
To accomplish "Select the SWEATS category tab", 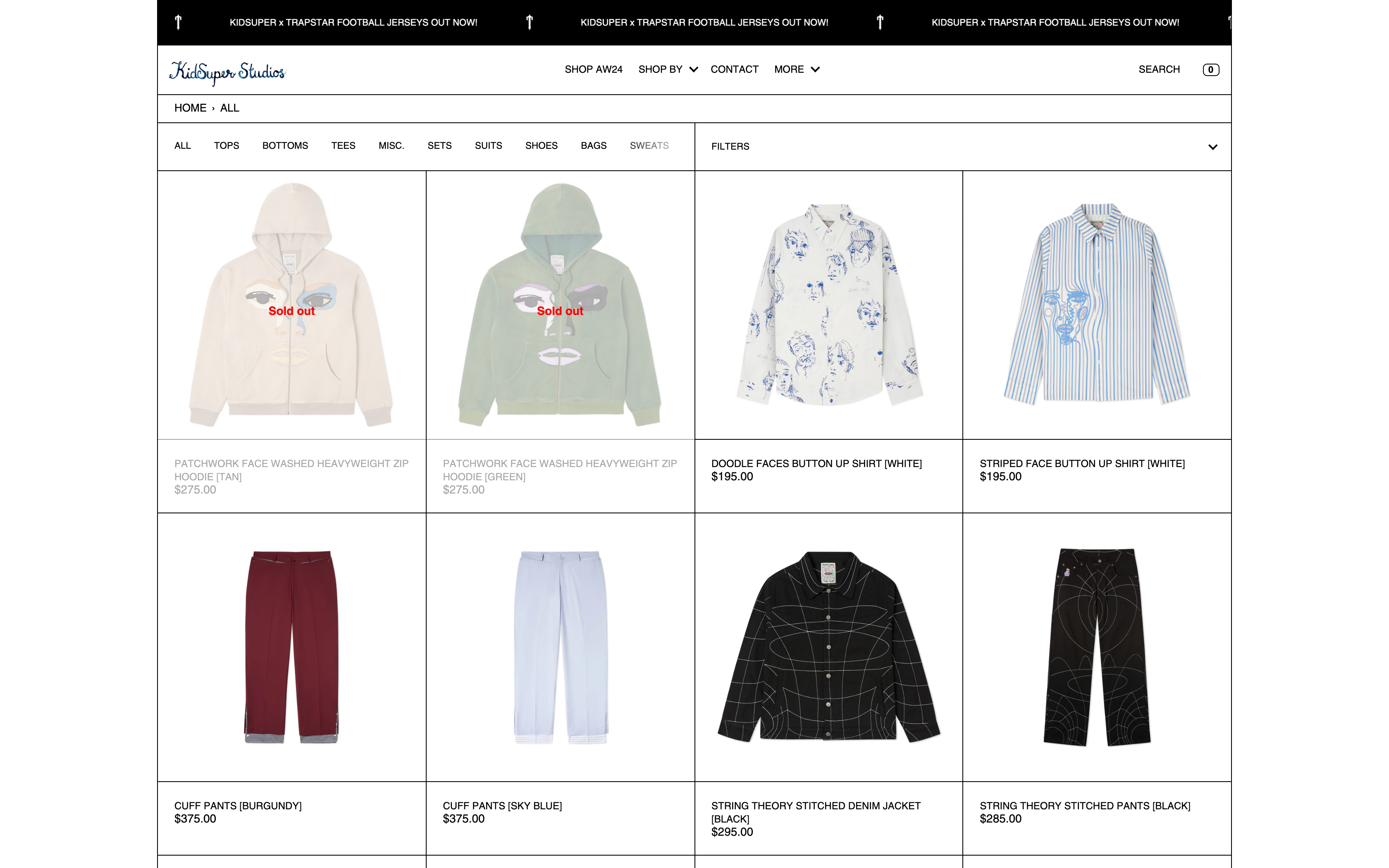I will 649,146.
